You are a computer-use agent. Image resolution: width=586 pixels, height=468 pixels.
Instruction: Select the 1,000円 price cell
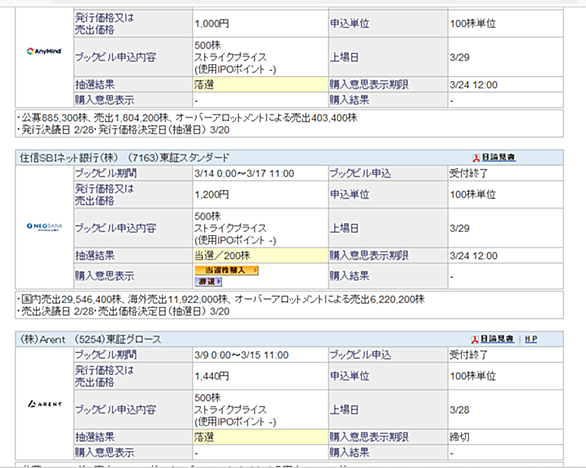pyautogui.click(x=260, y=24)
